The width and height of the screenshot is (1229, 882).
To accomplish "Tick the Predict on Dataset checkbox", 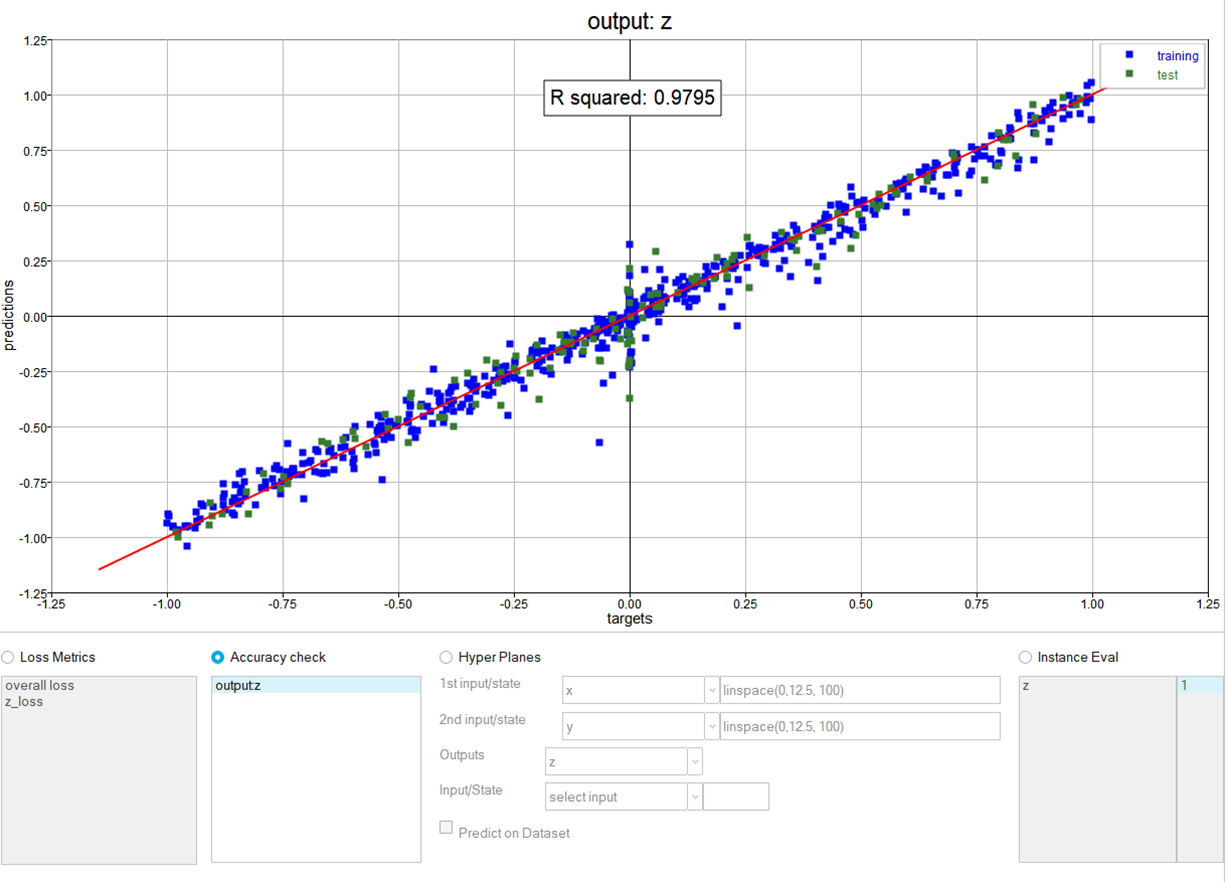I will click(447, 828).
